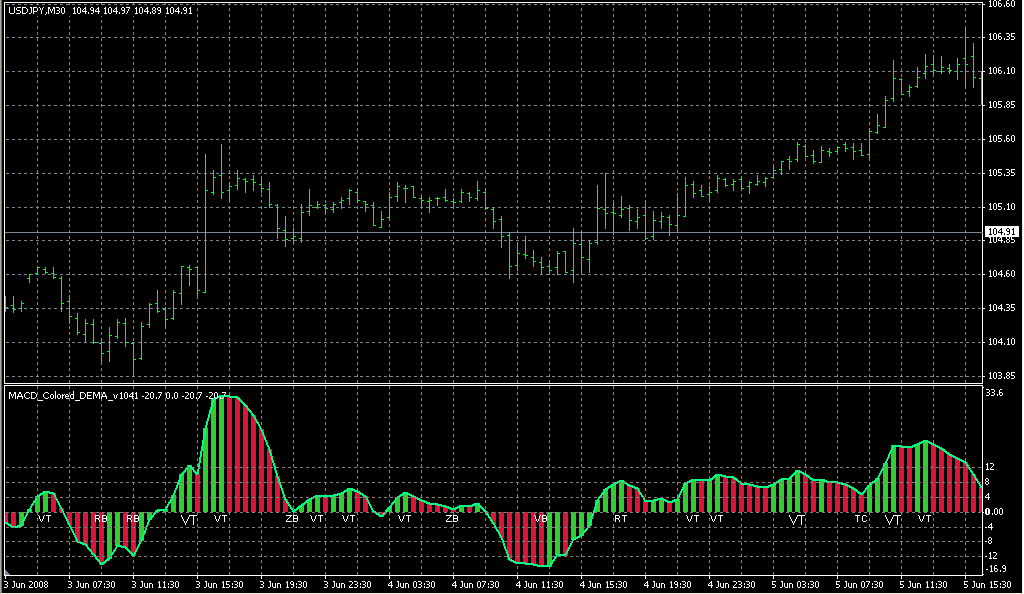Click the leftmost ZB signal marker
1024x594 pixels.
(x=291, y=519)
